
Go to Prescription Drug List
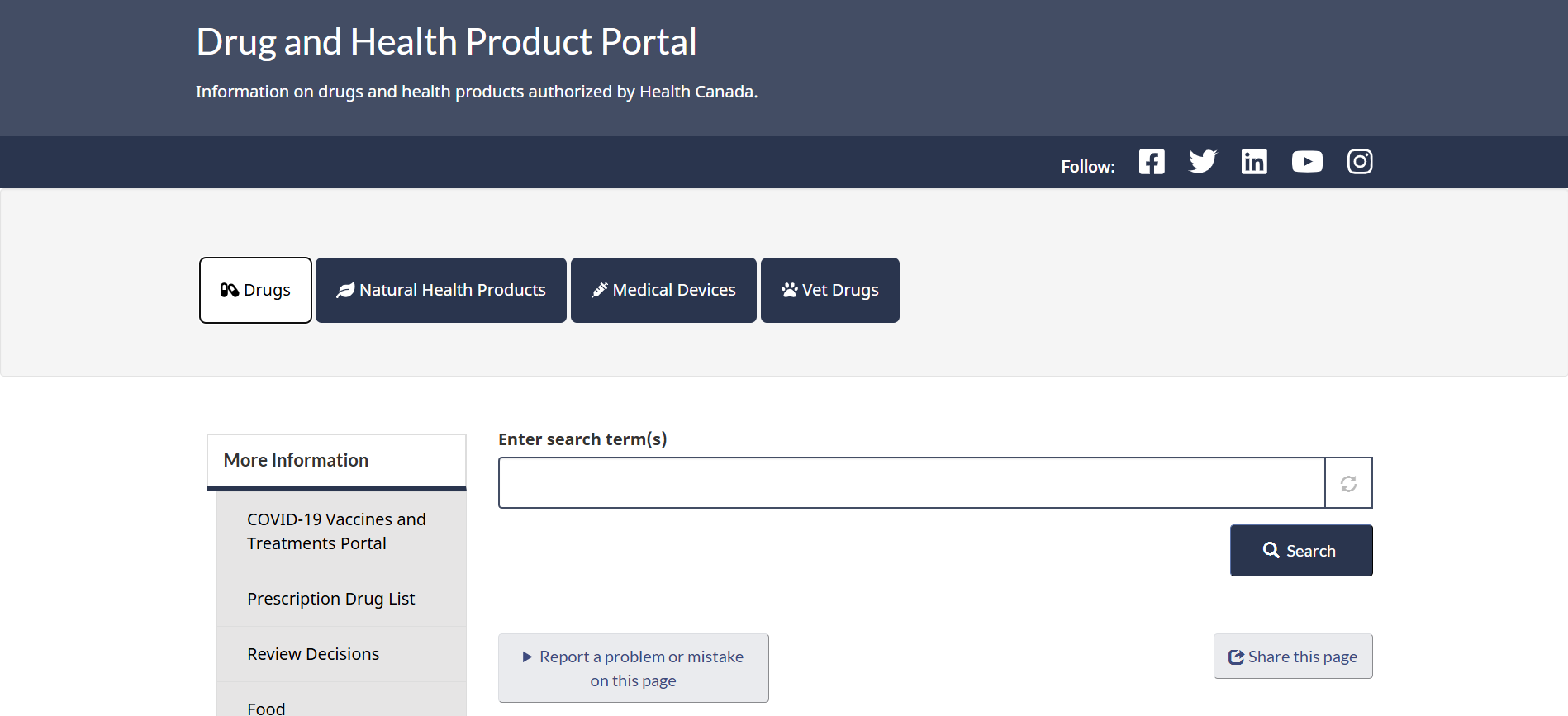point(330,599)
